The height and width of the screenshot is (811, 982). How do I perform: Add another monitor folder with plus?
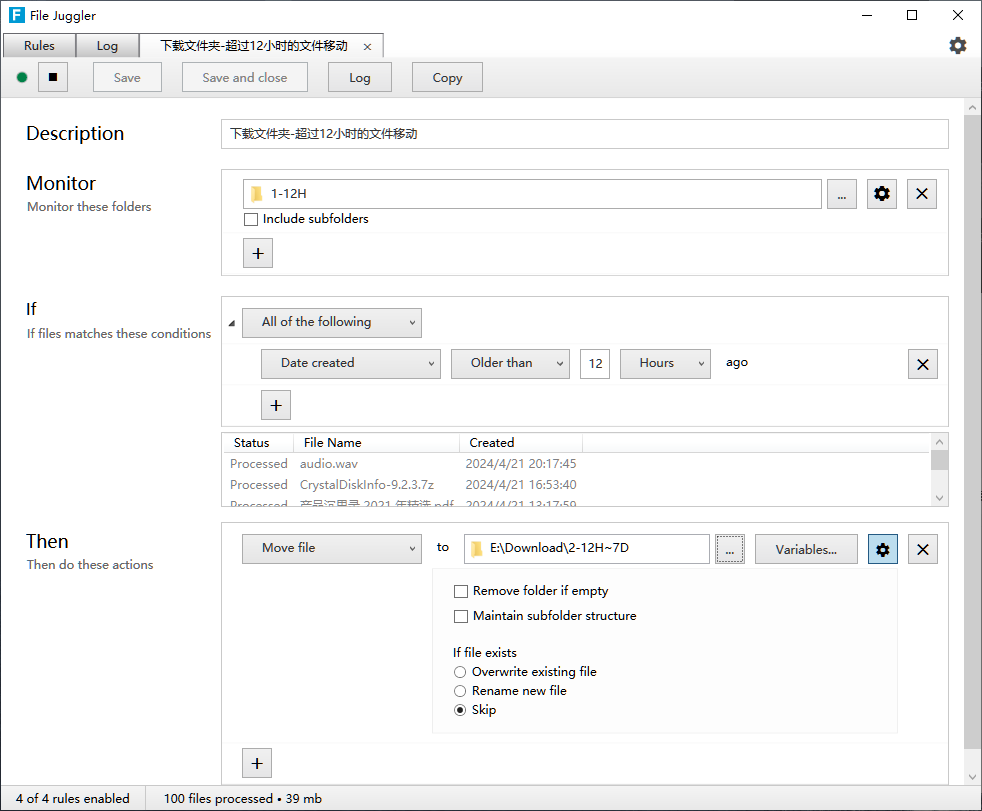pyautogui.click(x=257, y=254)
